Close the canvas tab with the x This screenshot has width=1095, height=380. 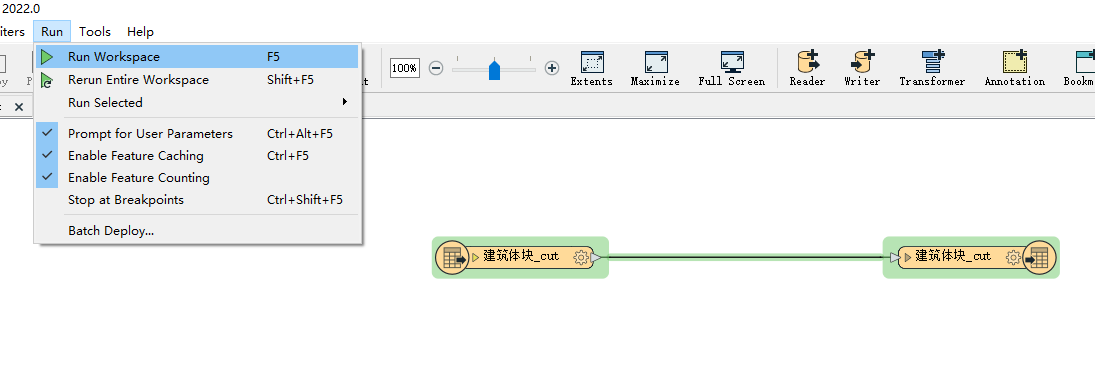pos(19,107)
